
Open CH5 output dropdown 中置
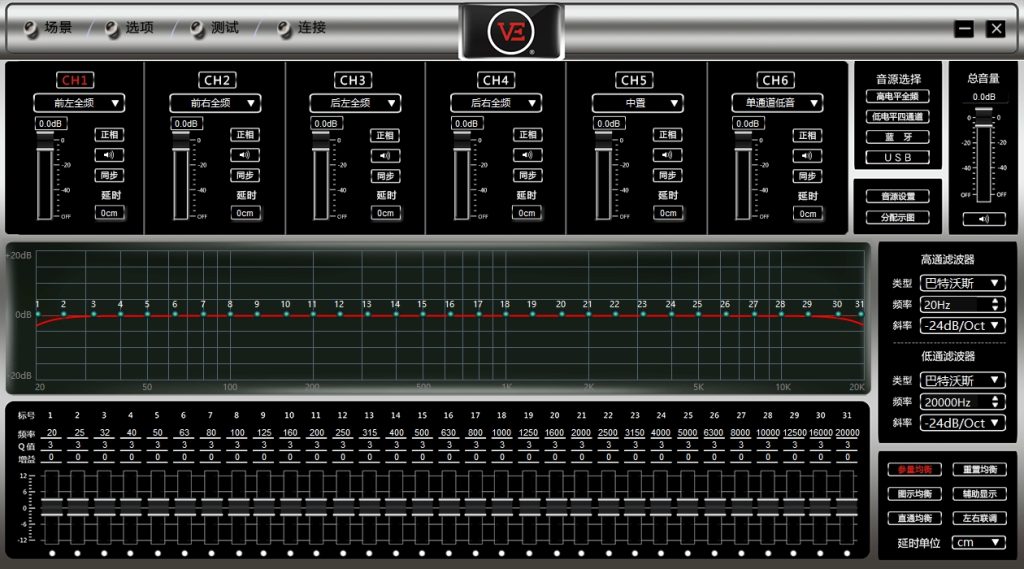click(637, 103)
